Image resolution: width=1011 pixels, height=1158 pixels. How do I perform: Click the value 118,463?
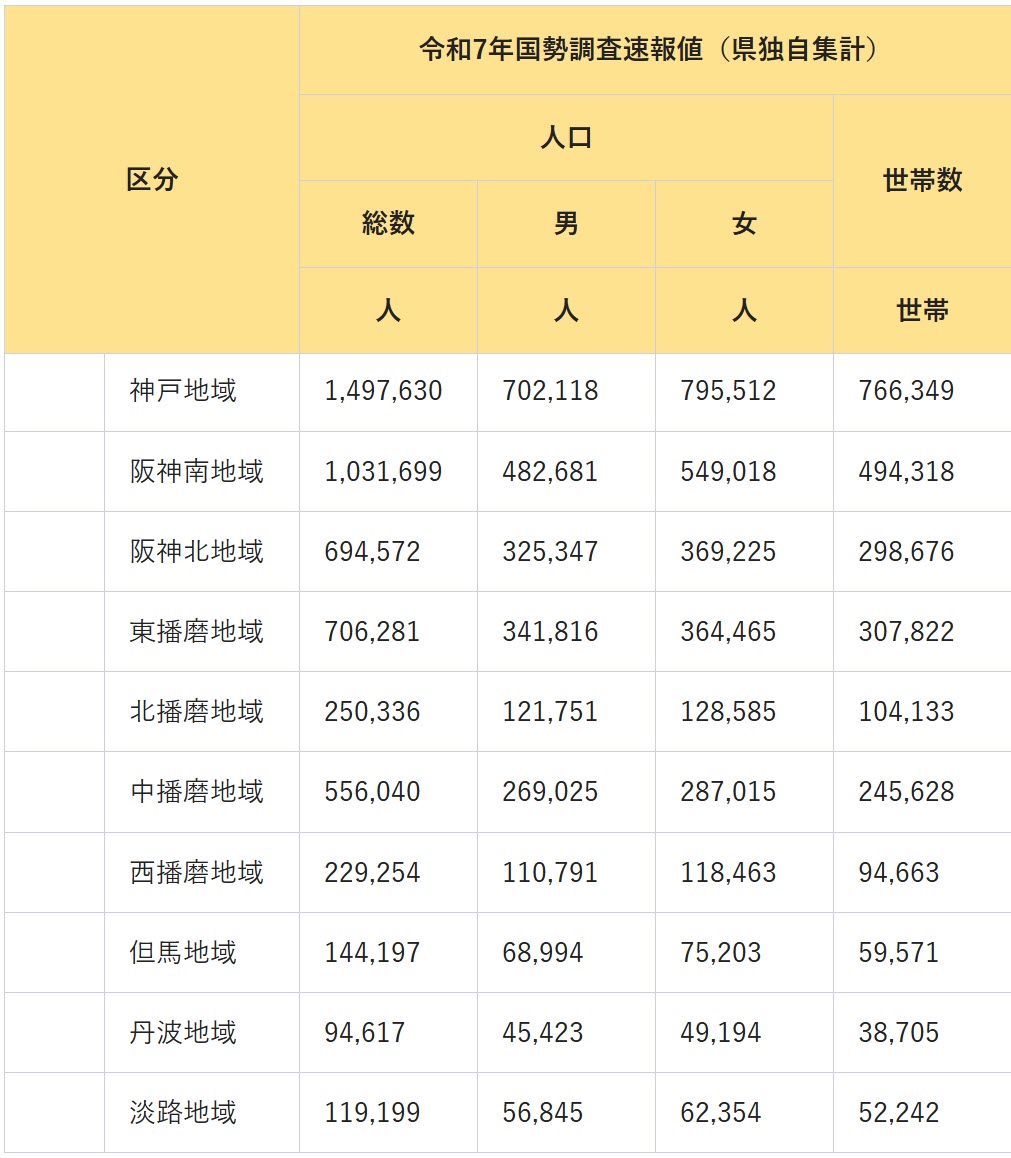[728, 872]
